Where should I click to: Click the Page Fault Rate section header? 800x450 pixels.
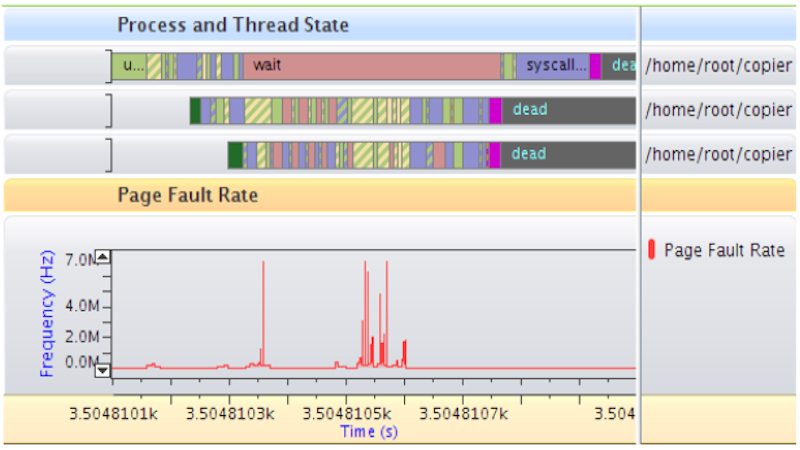(x=188, y=195)
